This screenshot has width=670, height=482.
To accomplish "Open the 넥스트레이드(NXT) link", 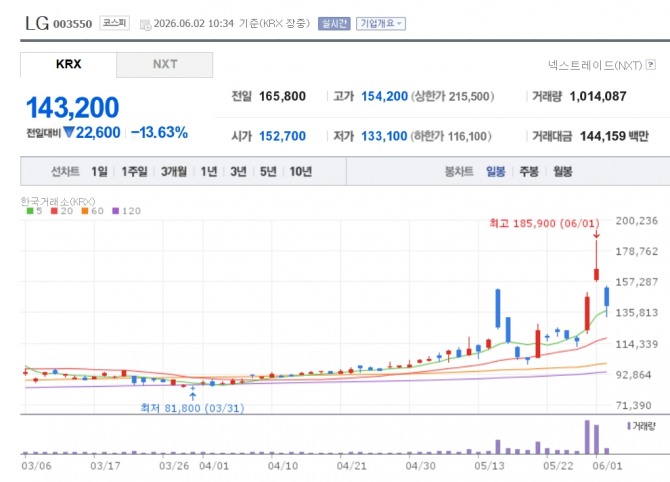I will (595, 65).
